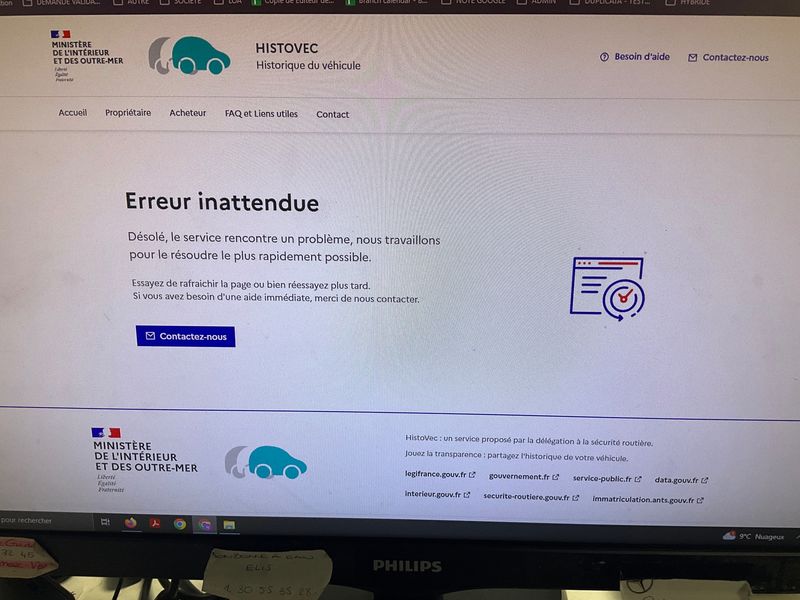
Task: Open ADMIN bookmark folder
Action: (x=537, y=3)
